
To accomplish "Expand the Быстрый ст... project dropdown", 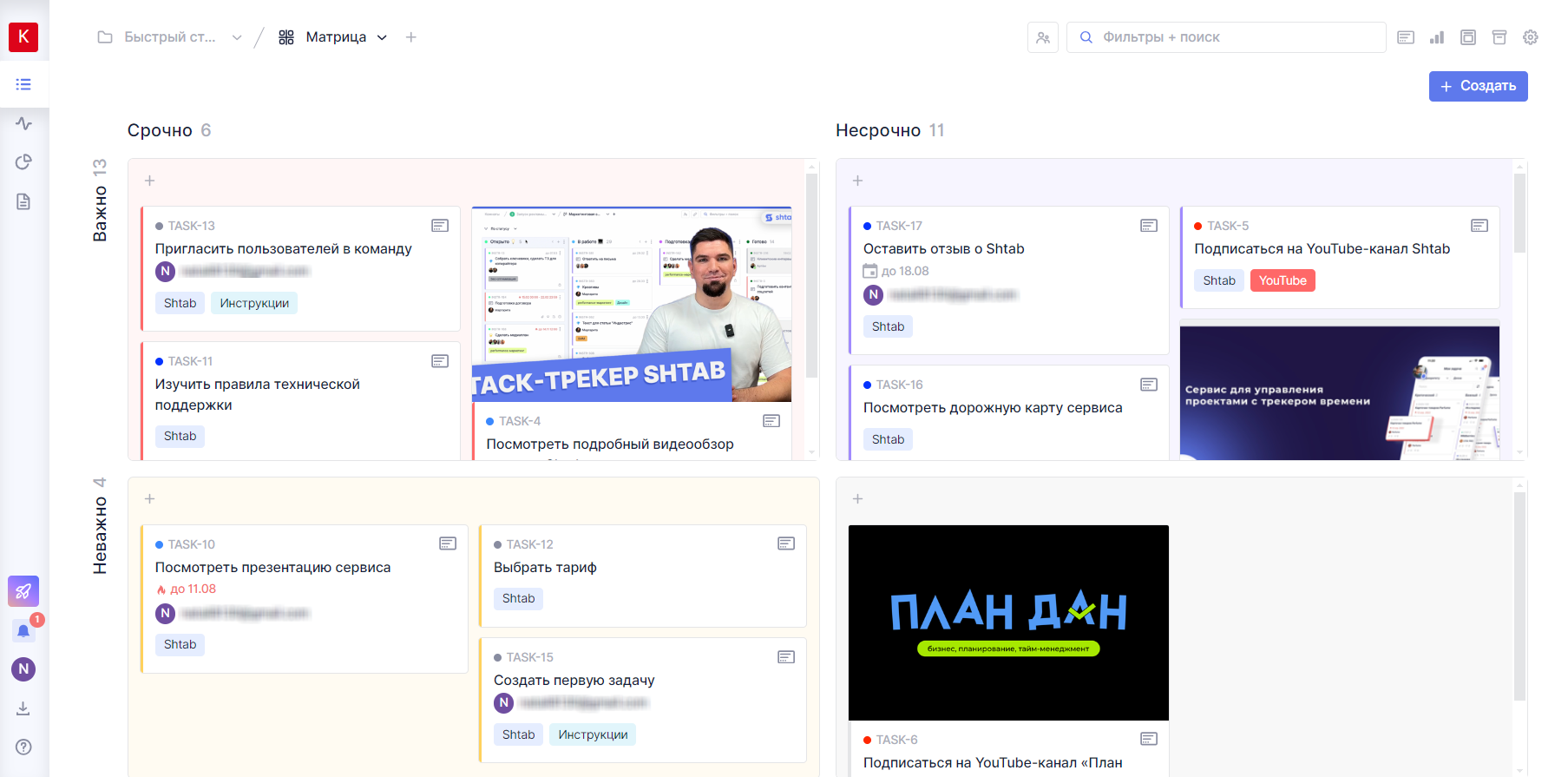I will (237, 37).
